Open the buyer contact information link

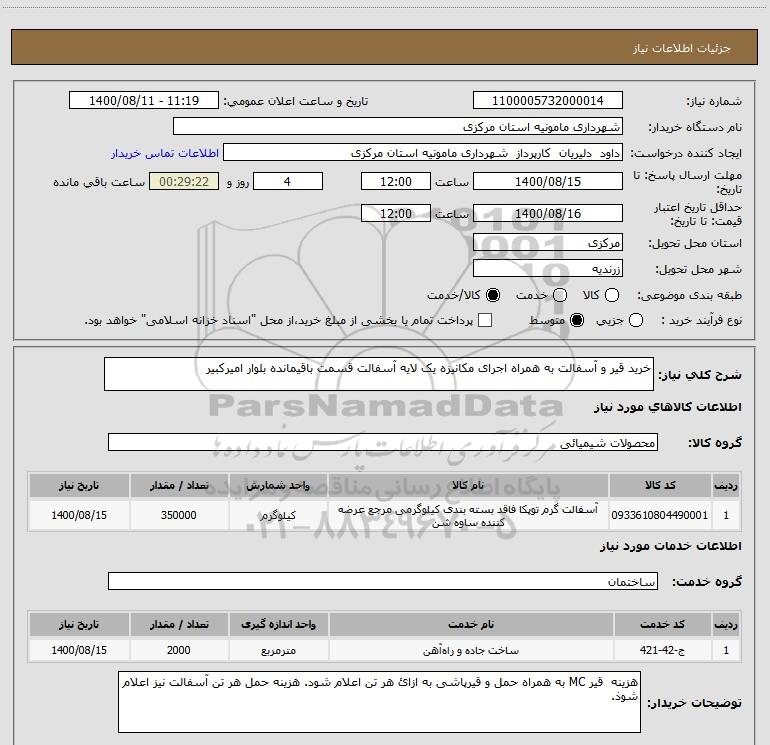[x=165, y=153]
